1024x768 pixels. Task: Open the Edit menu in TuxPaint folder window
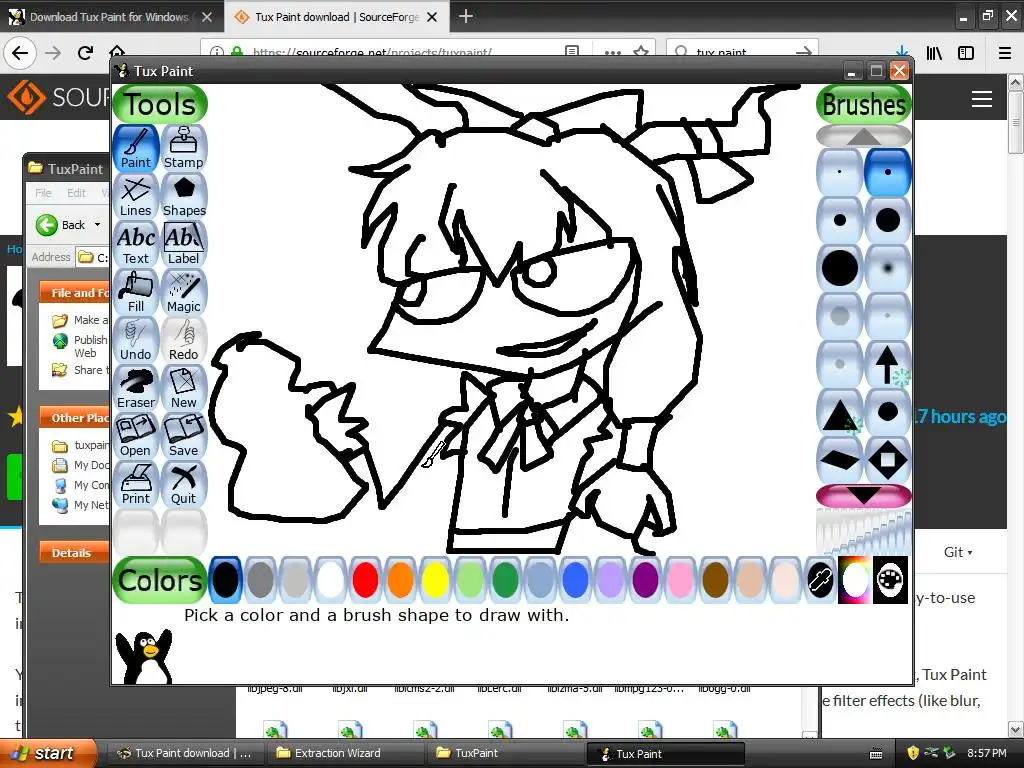point(76,193)
